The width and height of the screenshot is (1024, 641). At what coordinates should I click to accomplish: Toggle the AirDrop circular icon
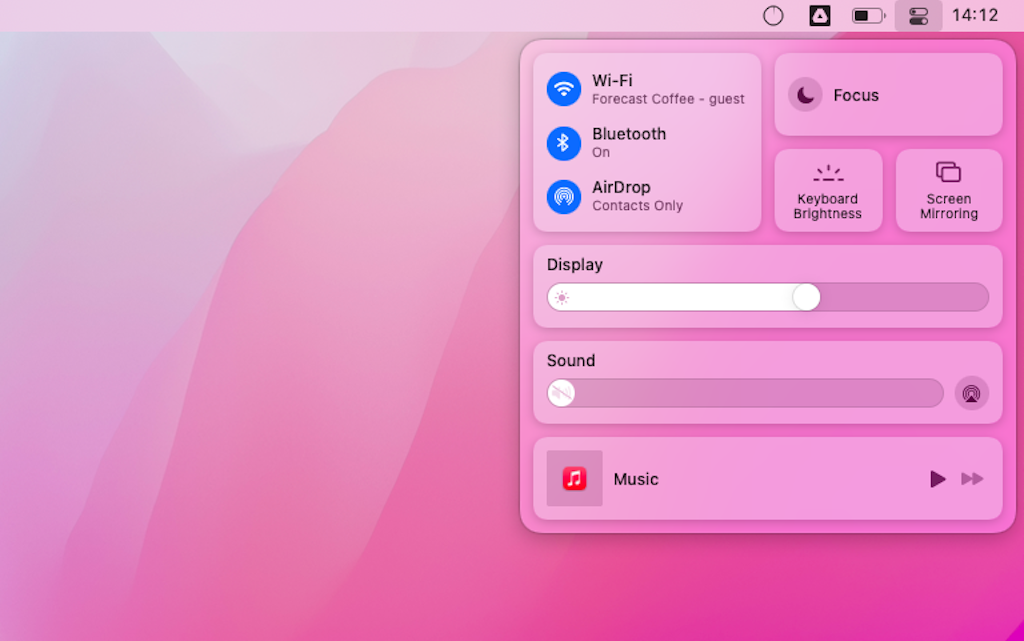tap(564, 196)
